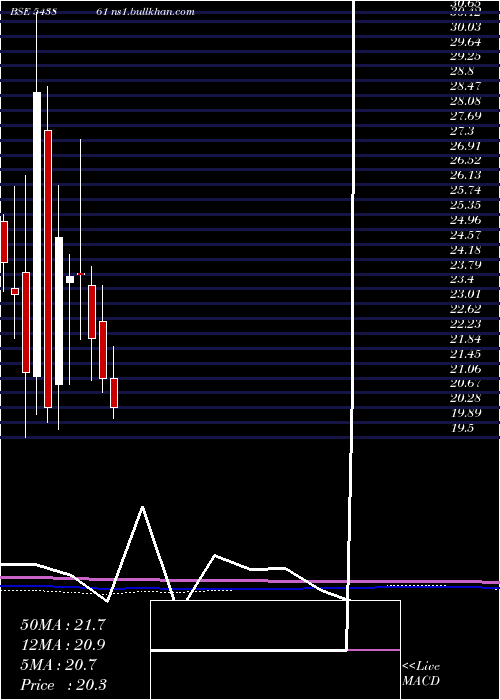The height and width of the screenshot is (700, 500).
Task: Click the 29.64 price axis label
Action: coord(466,42)
